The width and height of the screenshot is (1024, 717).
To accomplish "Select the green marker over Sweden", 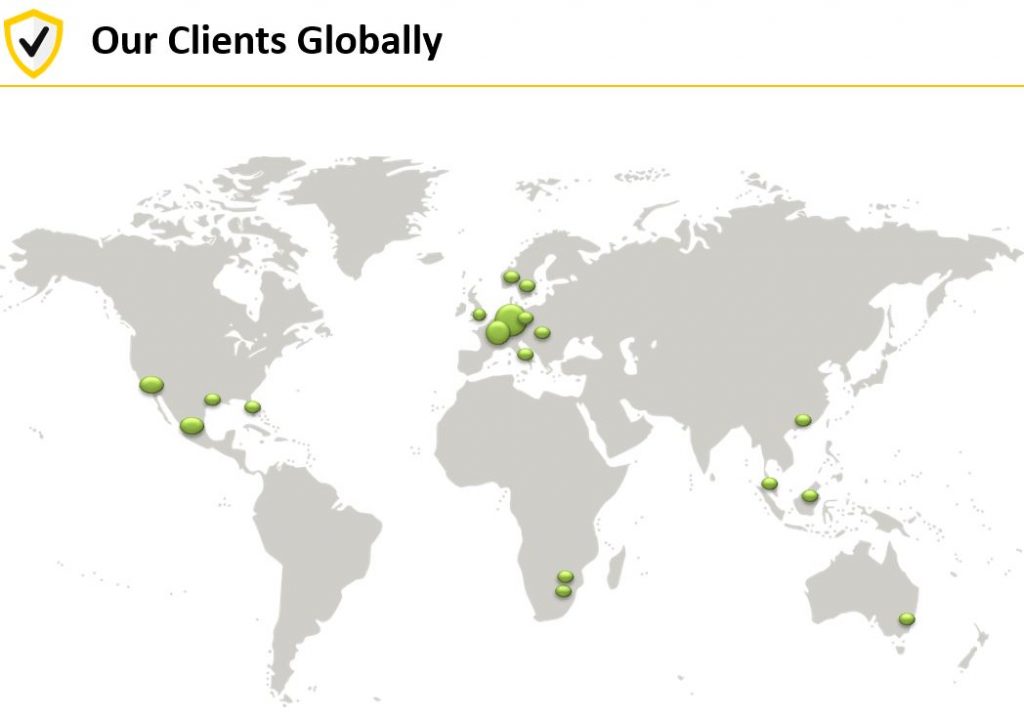I will [527, 285].
